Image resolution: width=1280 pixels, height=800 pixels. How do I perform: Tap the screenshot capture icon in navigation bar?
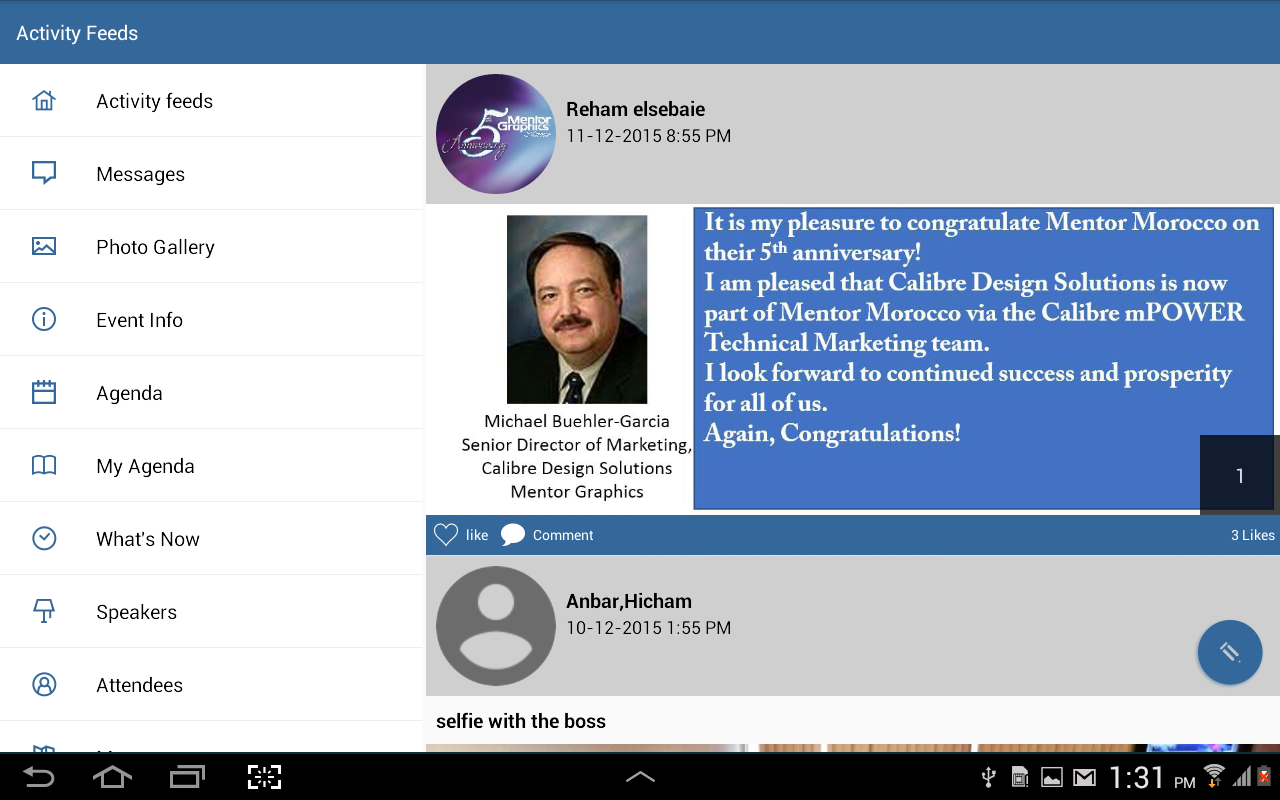pos(264,777)
